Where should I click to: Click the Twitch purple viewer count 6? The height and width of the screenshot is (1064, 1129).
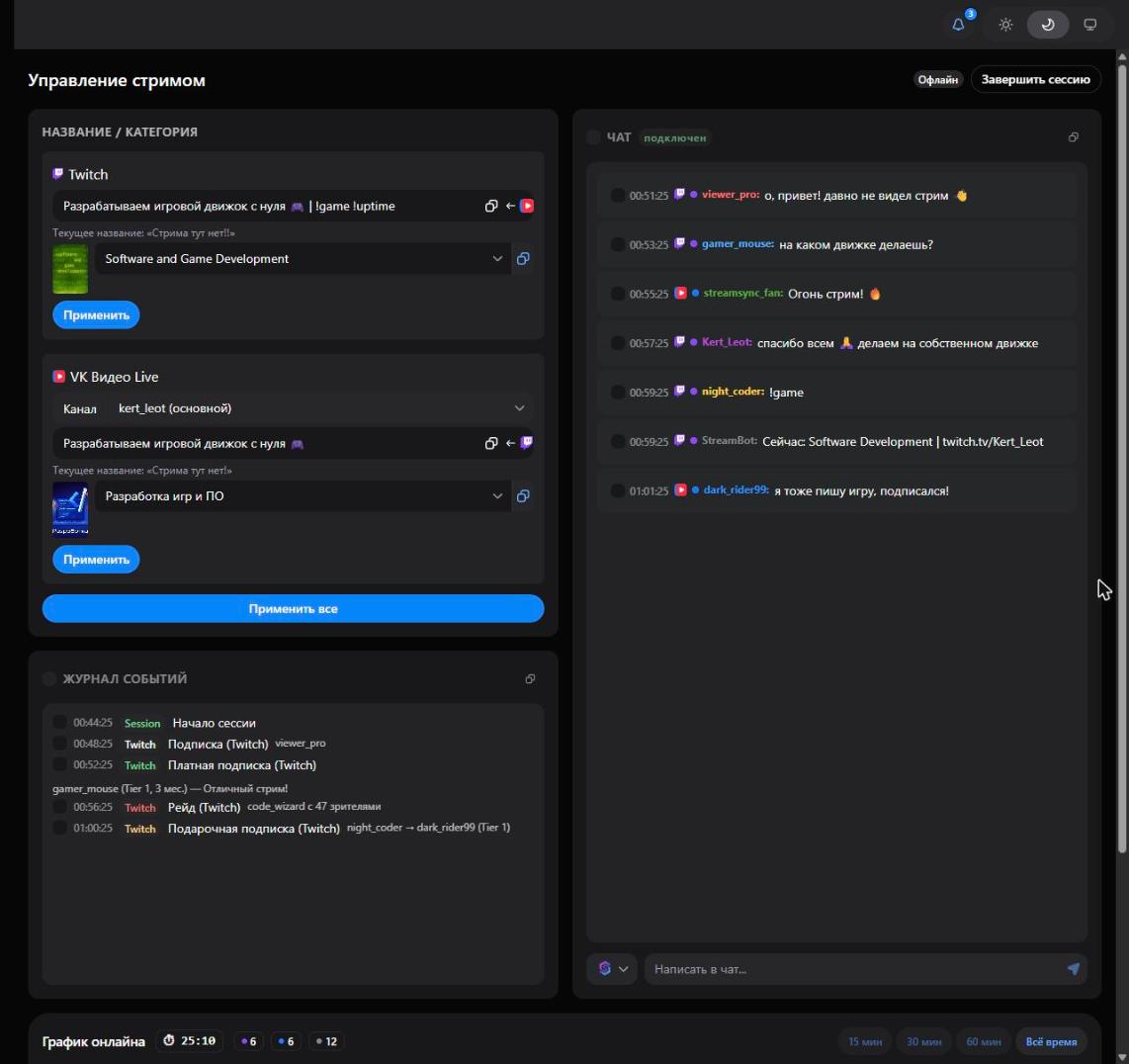(x=248, y=1041)
